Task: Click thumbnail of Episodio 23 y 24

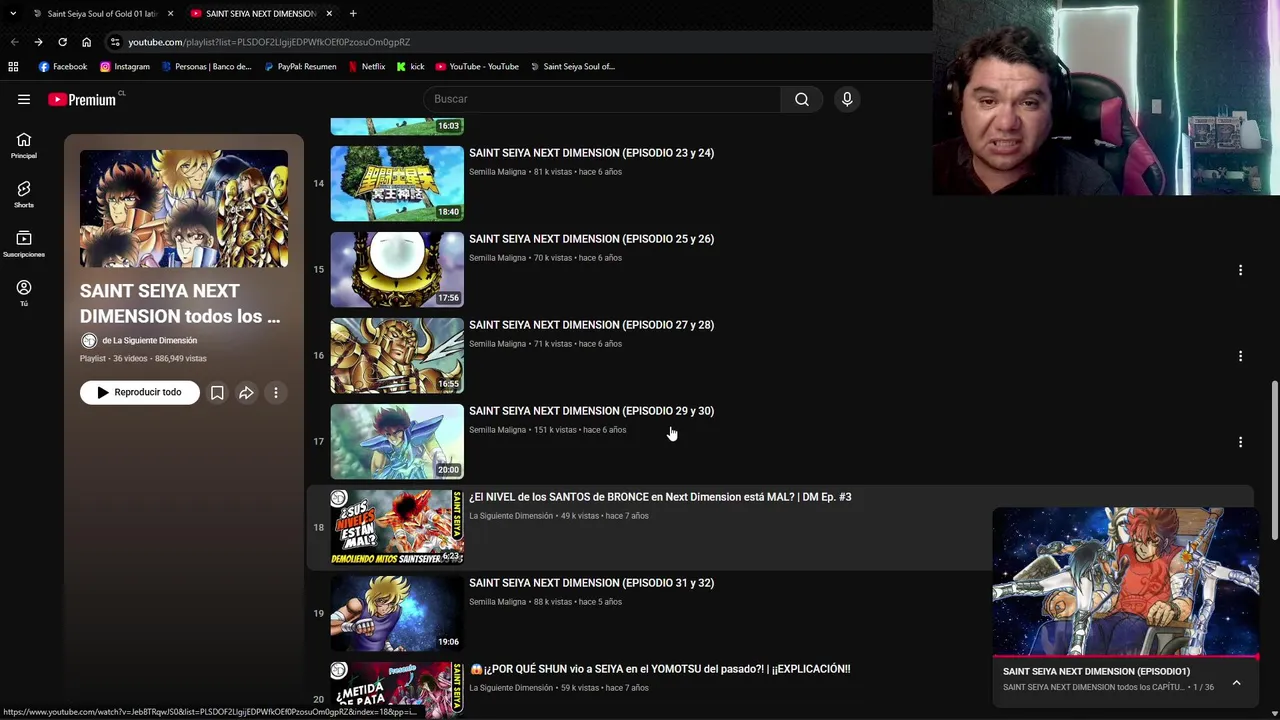Action: coord(397,184)
